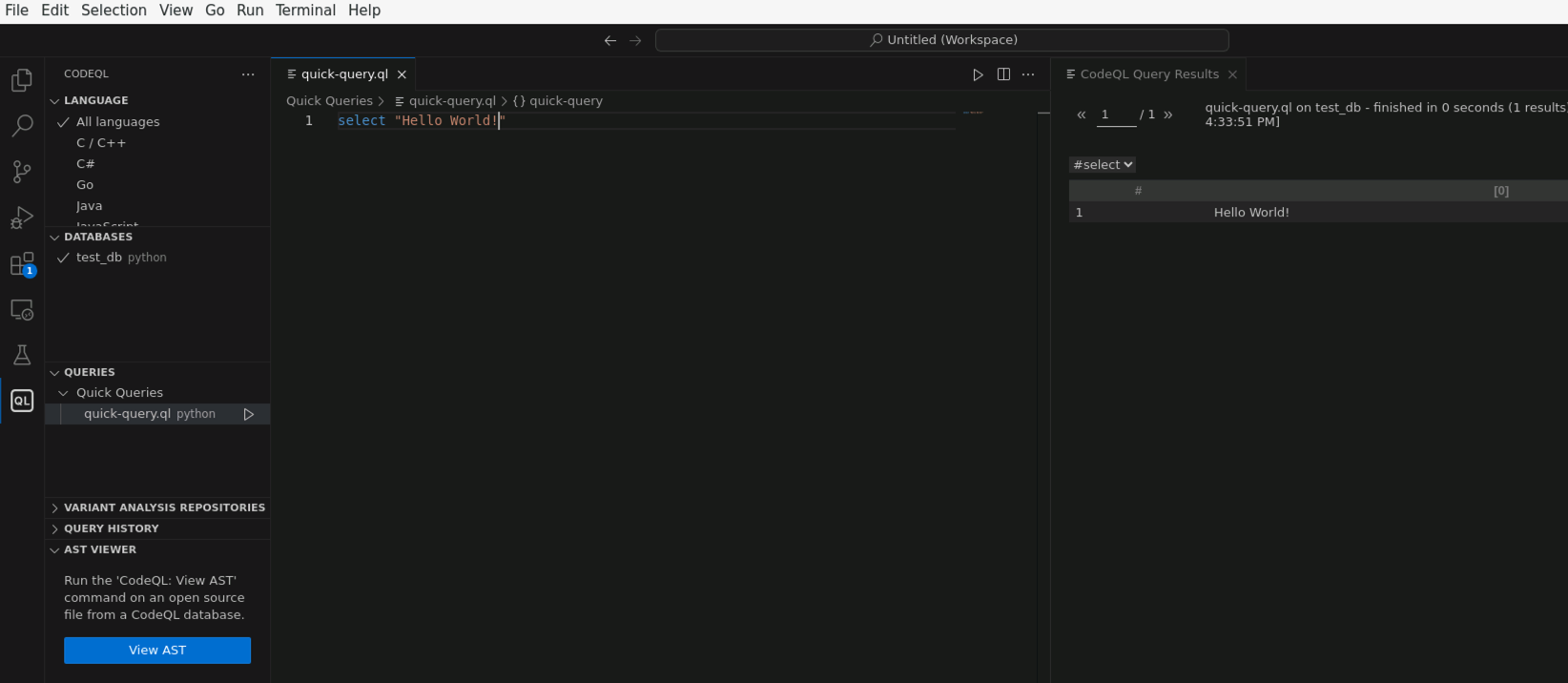Viewport: 1568px width, 683px height.
Task: Select the test_db python database
Action: [157, 258]
